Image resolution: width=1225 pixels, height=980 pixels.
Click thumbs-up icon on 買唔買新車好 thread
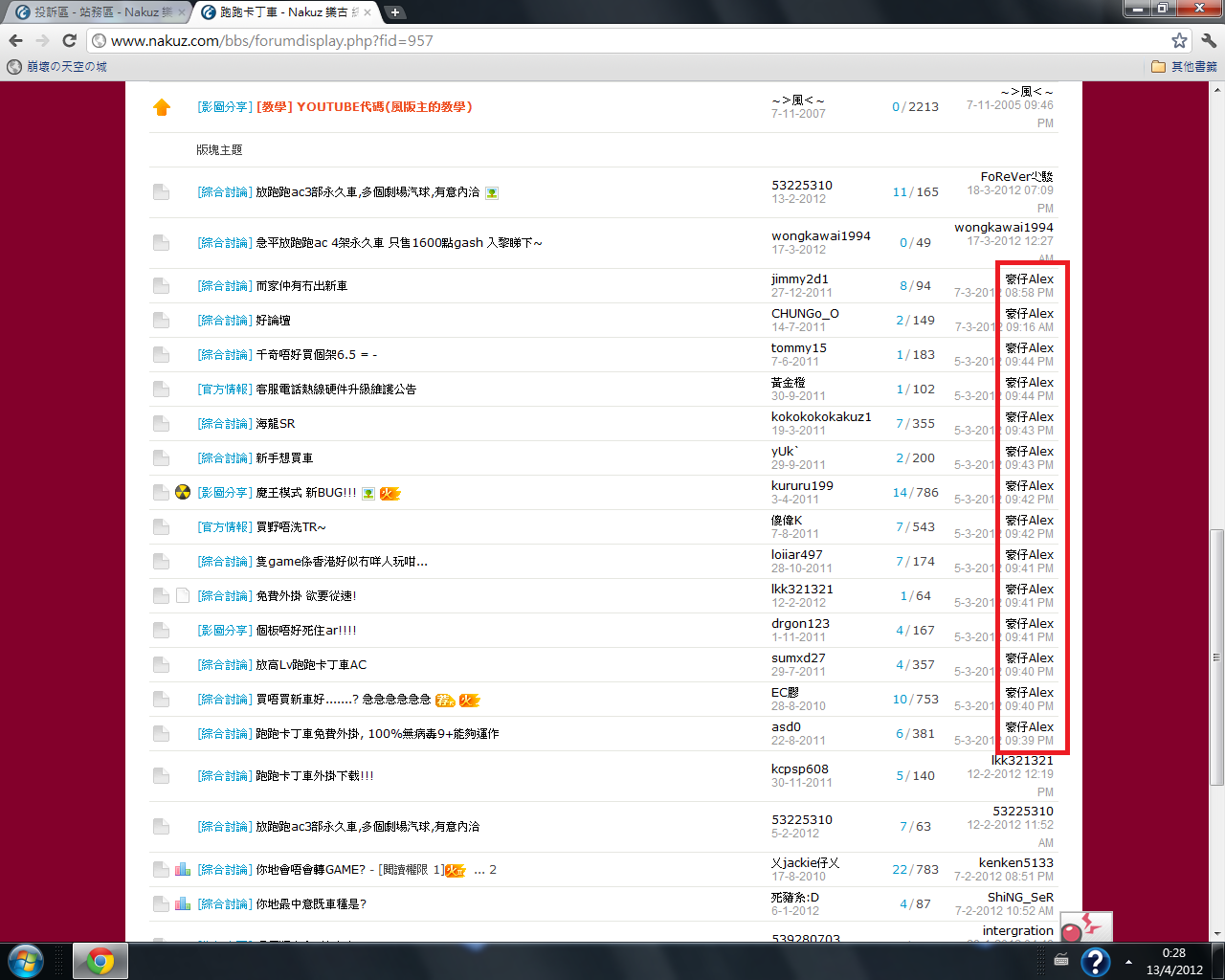(445, 700)
